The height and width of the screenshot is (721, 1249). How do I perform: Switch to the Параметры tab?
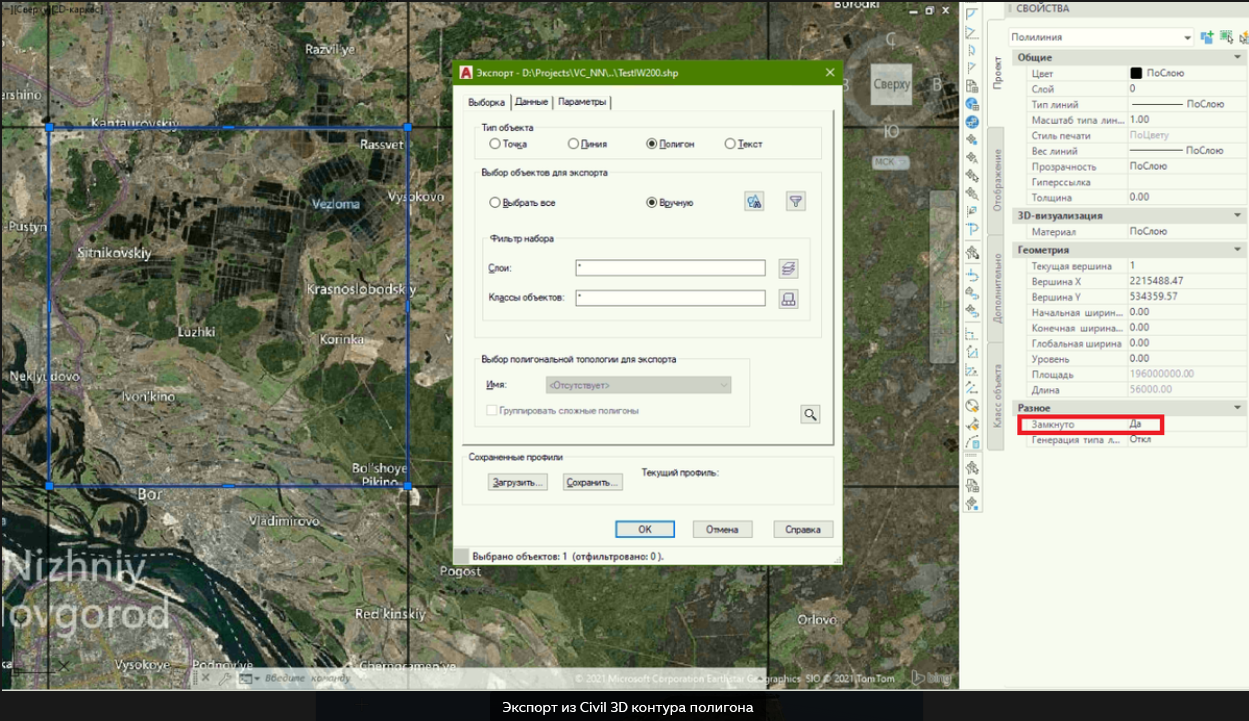[x=581, y=102]
